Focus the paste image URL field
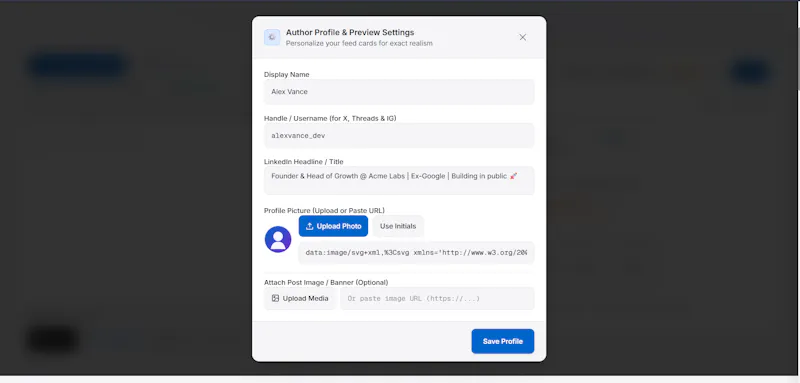800x383 pixels. [437, 298]
